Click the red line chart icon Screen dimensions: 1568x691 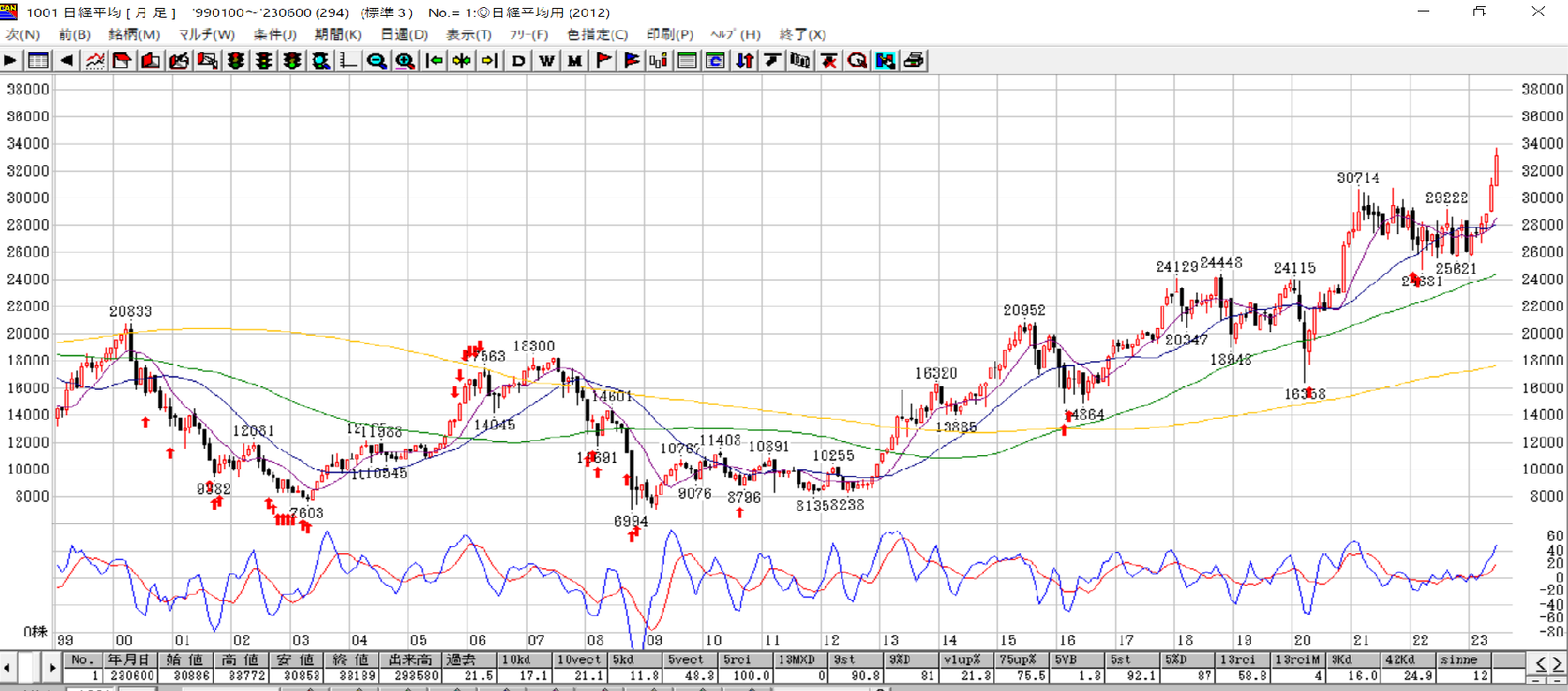[x=95, y=60]
